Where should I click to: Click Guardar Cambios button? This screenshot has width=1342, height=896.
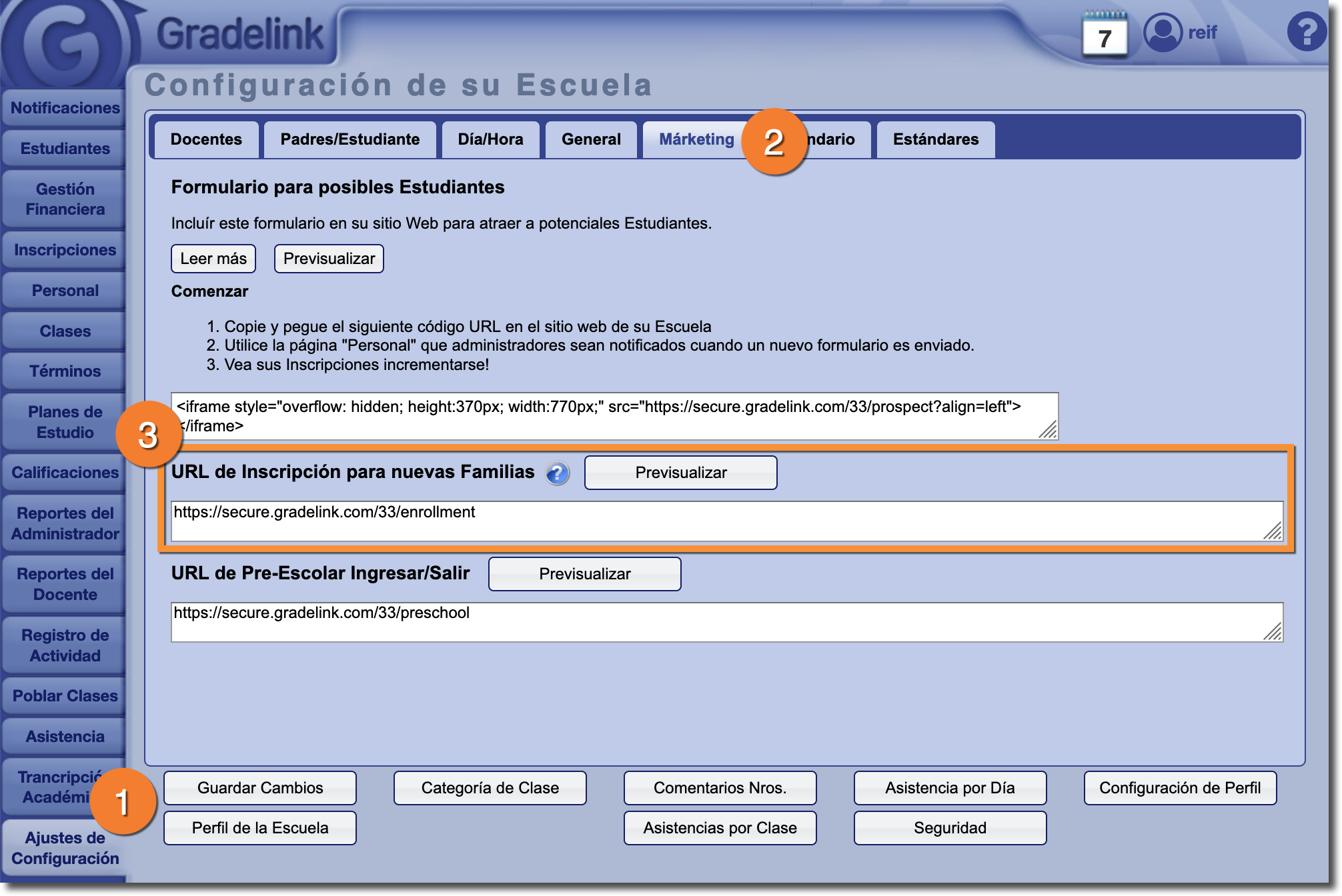point(260,788)
